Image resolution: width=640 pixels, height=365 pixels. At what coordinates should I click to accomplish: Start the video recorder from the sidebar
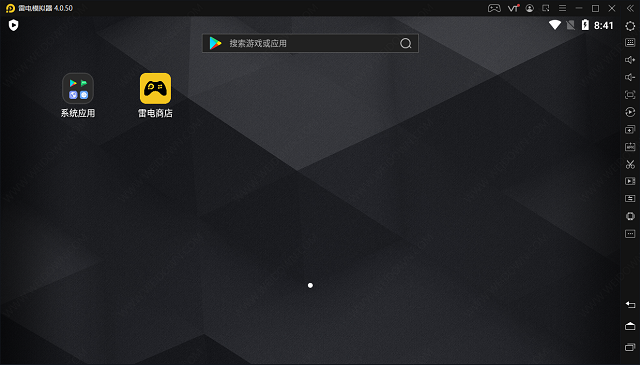(630, 181)
